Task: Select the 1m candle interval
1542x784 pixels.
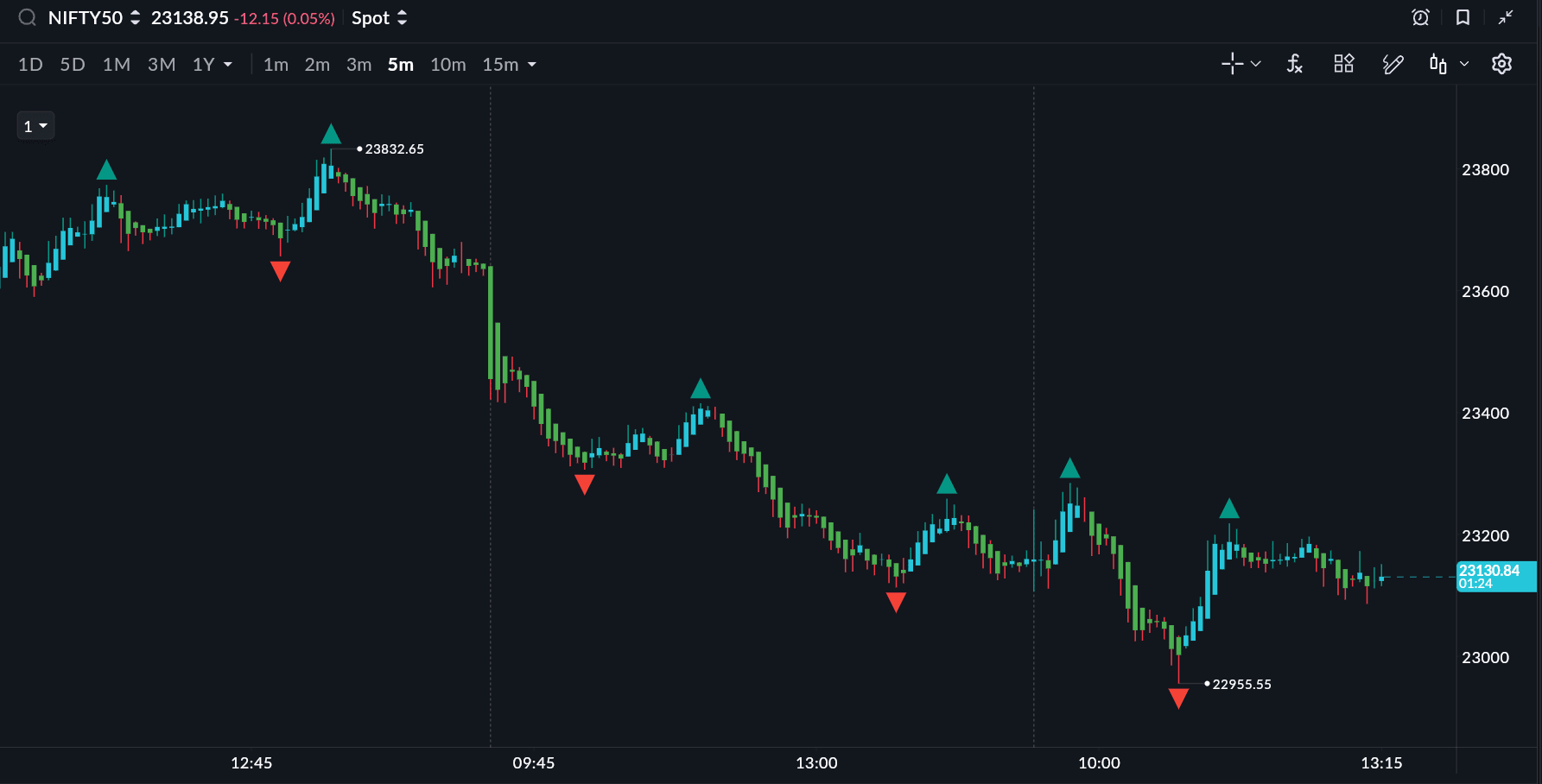Action: 276,65
